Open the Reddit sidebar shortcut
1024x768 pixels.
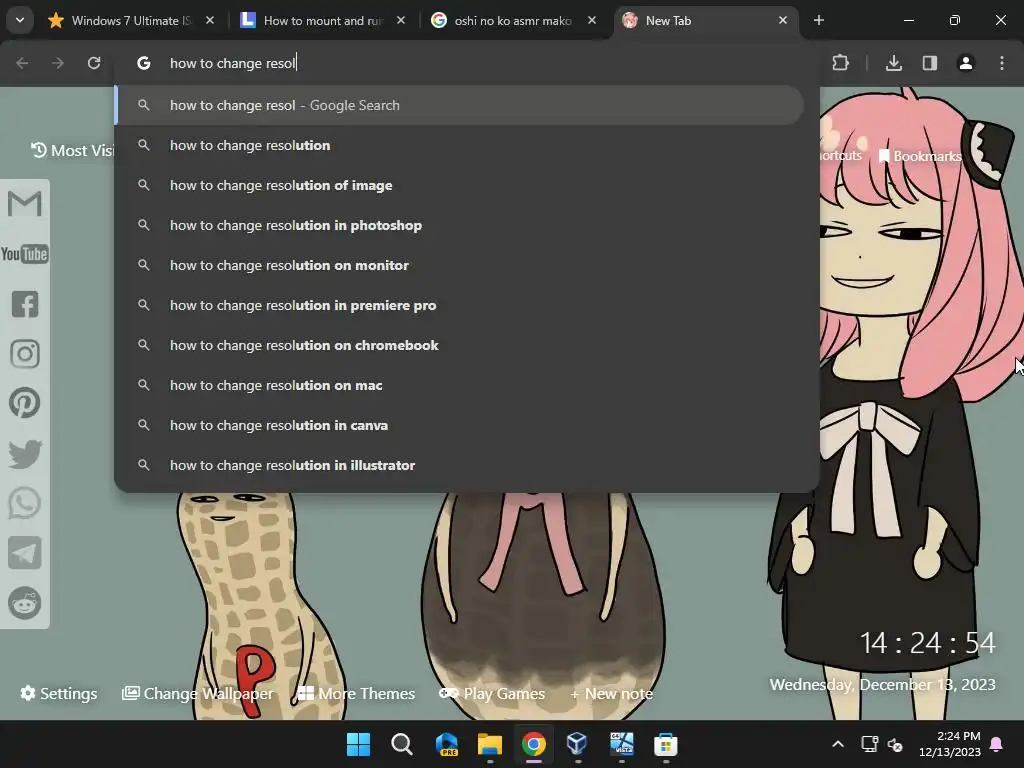[x=25, y=602]
